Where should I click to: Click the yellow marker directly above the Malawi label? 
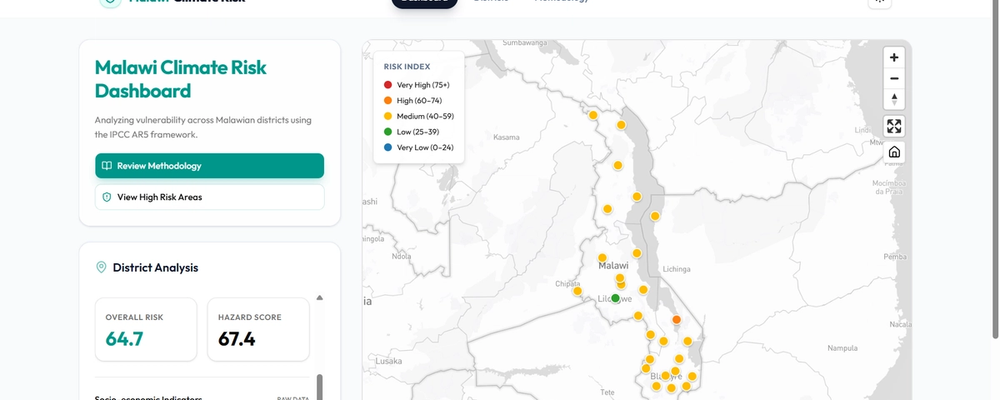point(602,258)
